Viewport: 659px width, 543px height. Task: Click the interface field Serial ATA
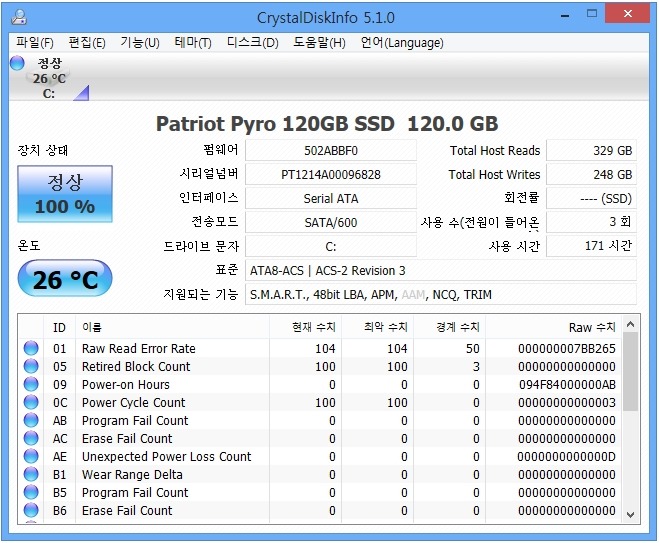331,198
